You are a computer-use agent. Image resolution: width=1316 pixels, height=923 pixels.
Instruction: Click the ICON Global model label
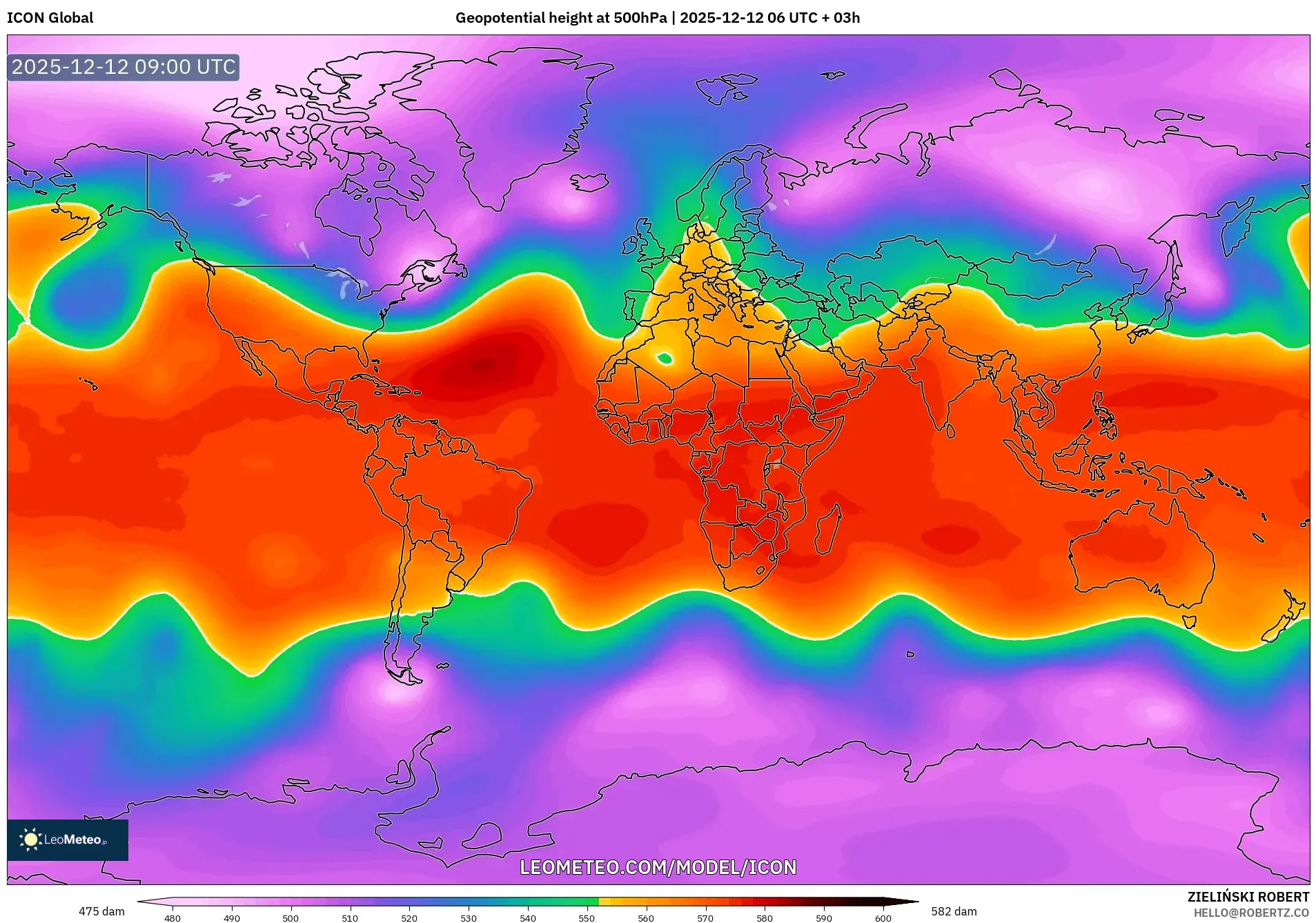click(x=48, y=18)
